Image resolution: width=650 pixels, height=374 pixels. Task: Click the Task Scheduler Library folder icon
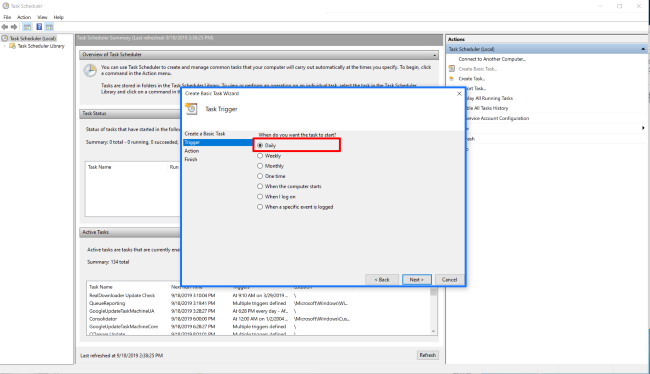click(12, 46)
